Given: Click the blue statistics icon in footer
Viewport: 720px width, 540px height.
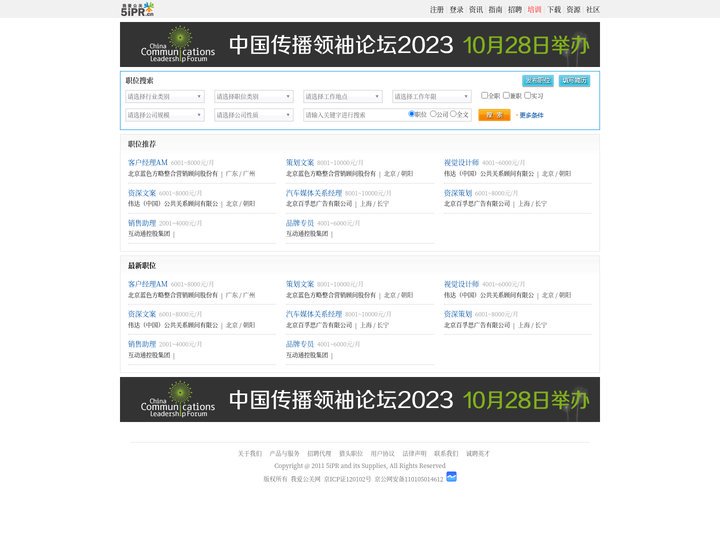Looking at the screenshot, I should pos(451,477).
